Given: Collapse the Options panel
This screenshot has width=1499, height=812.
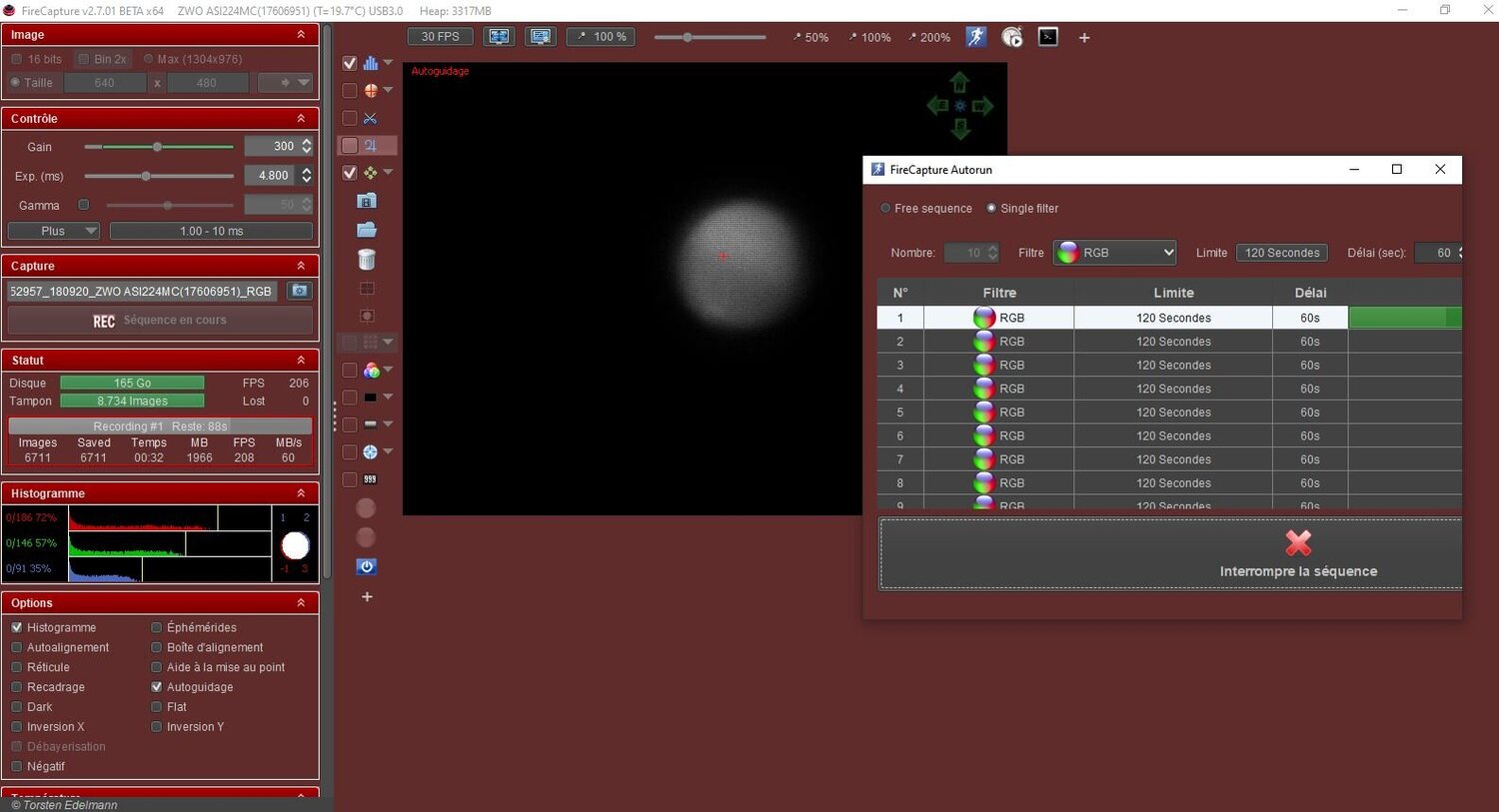Looking at the screenshot, I should pyautogui.click(x=301, y=603).
